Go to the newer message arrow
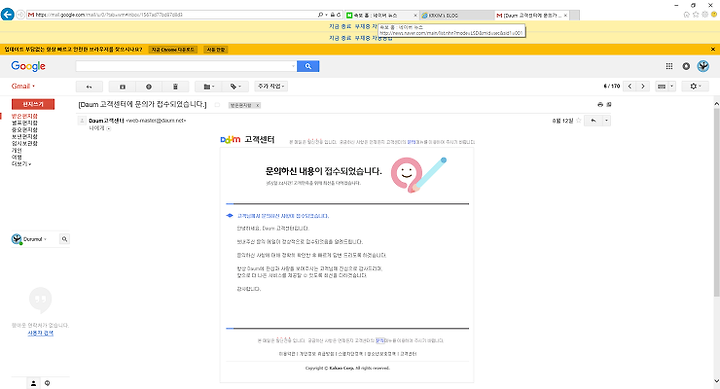Screen dimensions: 720x389 pyautogui.click(x=630, y=86)
